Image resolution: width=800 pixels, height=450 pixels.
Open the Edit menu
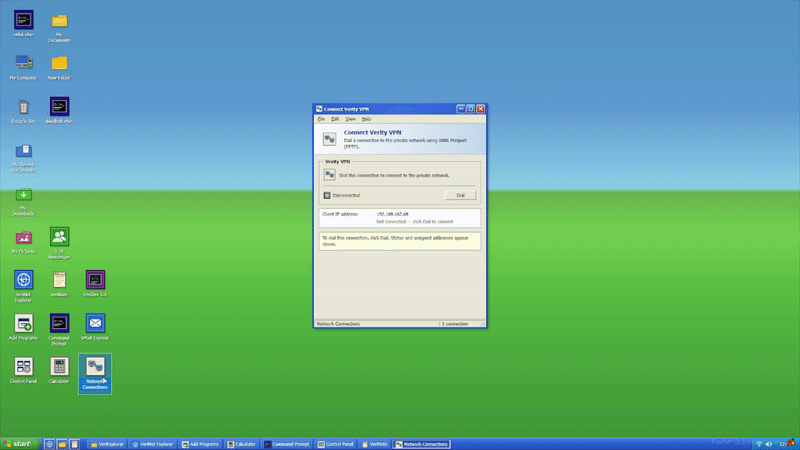point(335,119)
